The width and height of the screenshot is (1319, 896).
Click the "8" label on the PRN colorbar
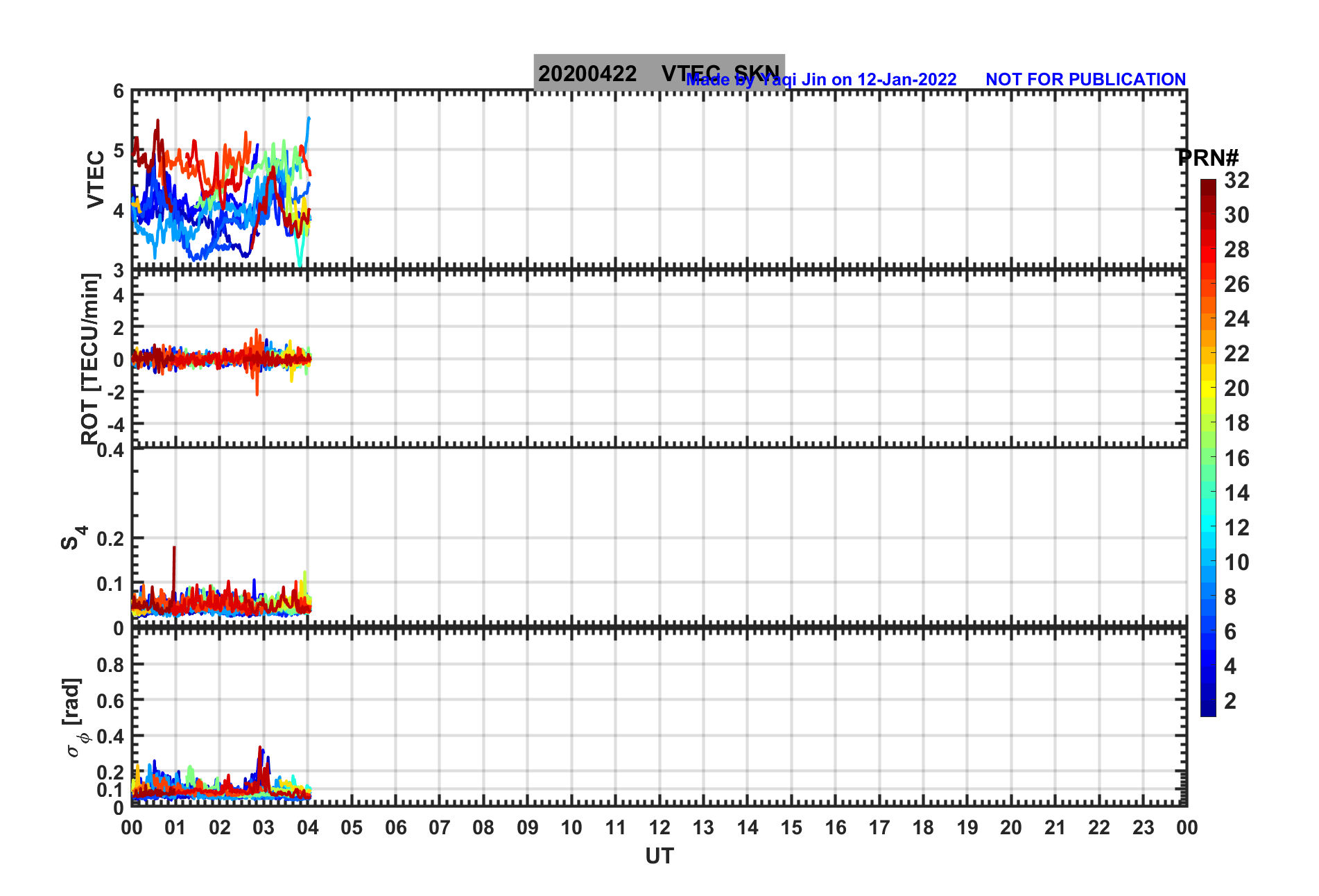pos(1230,597)
